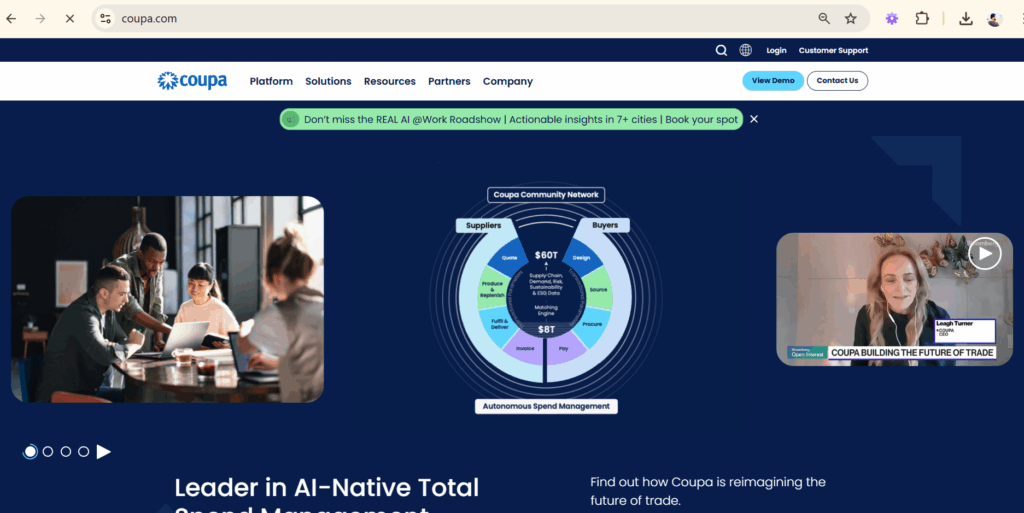The height and width of the screenshot is (513, 1024).
Task: Select fourth carousel slide dot
Action: 84,452
